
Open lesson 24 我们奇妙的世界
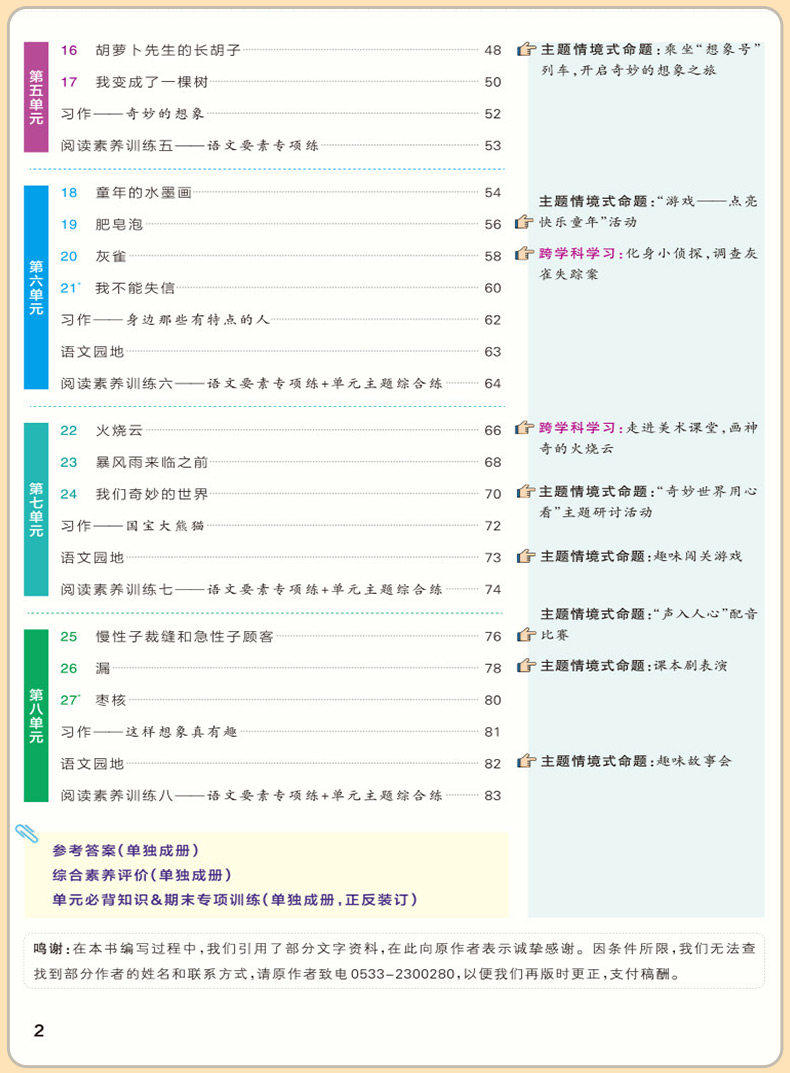pos(281,494)
